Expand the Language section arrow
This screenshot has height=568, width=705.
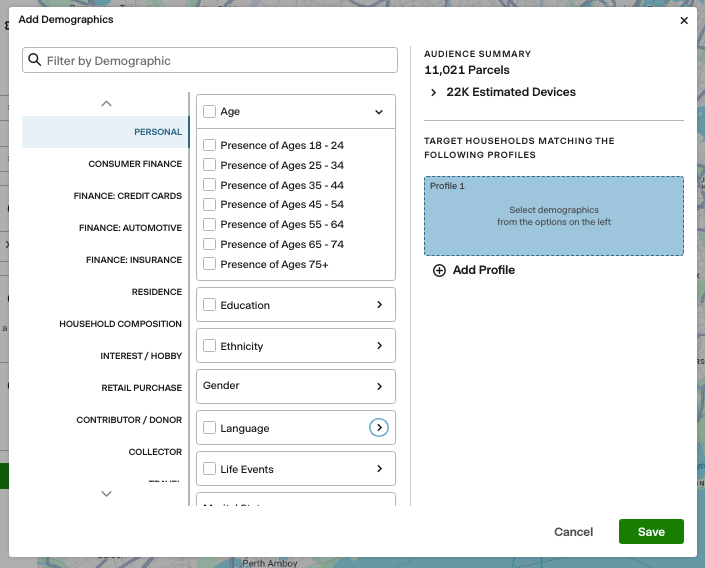click(x=379, y=427)
